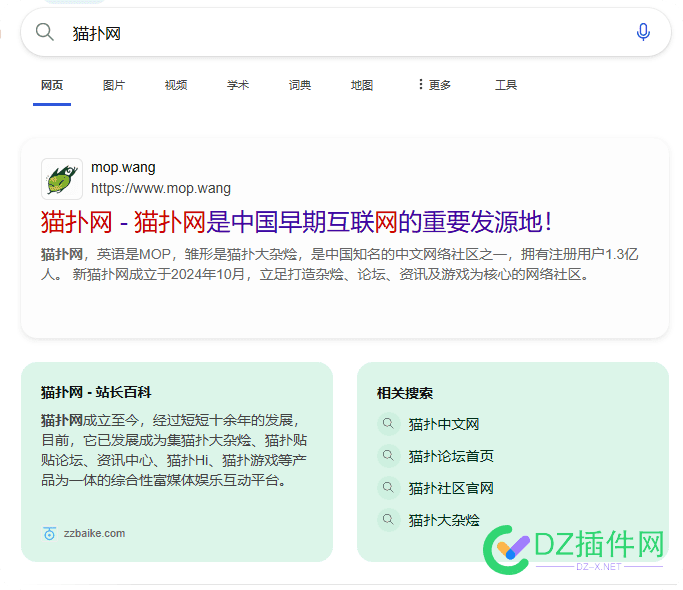This screenshot has width=683, height=590.
Task: Switch to the 视频 tab
Action: [x=176, y=85]
